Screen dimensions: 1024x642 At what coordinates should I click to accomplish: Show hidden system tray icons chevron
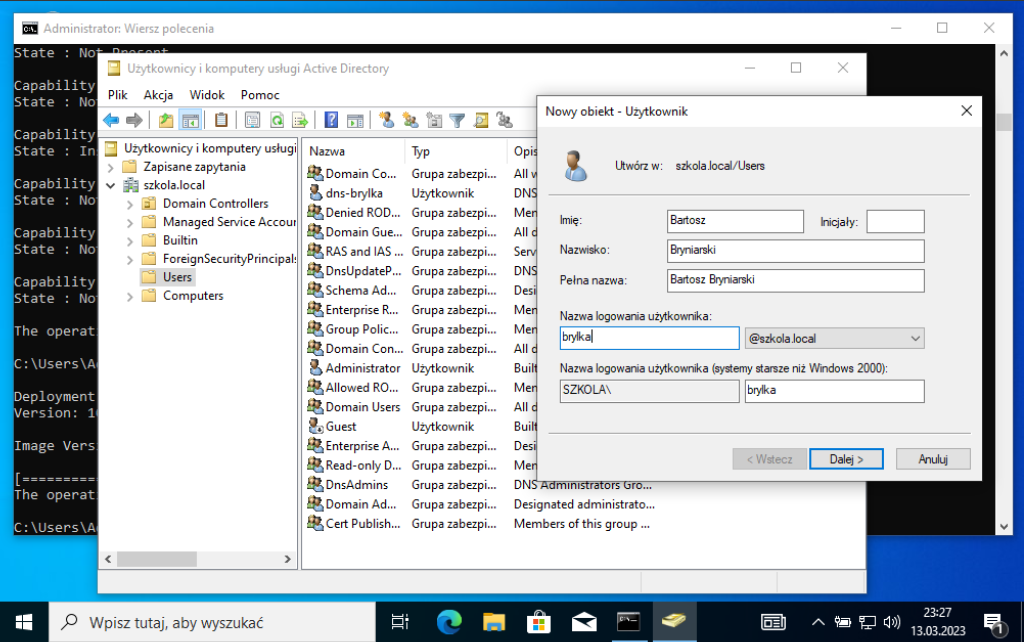coord(818,622)
